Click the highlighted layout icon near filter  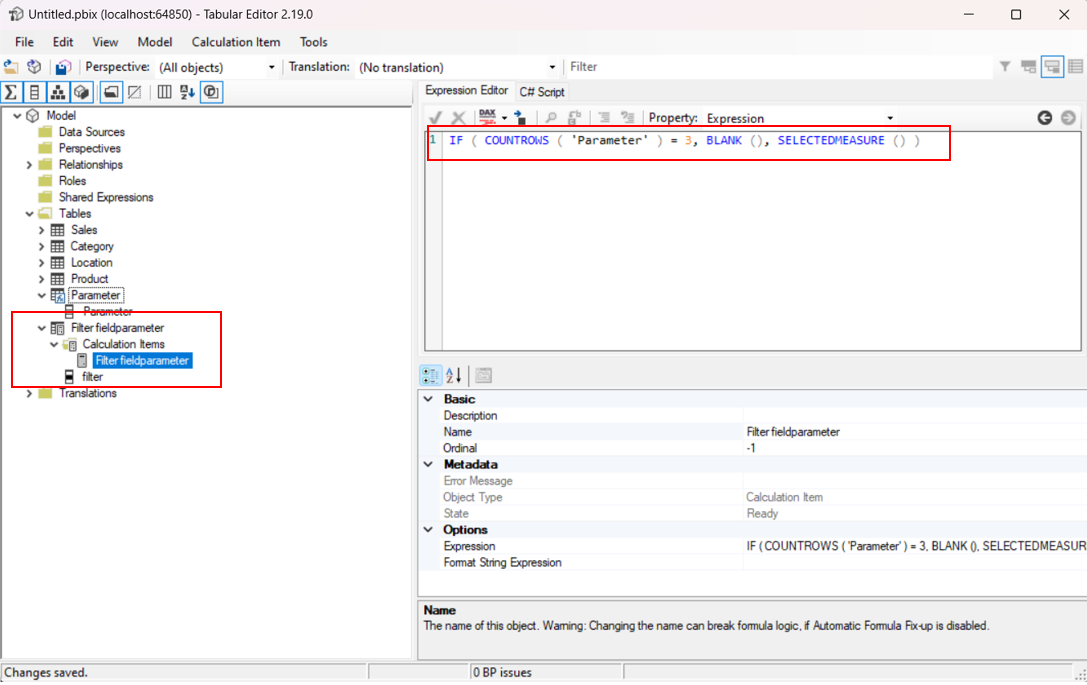[x=1052, y=67]
